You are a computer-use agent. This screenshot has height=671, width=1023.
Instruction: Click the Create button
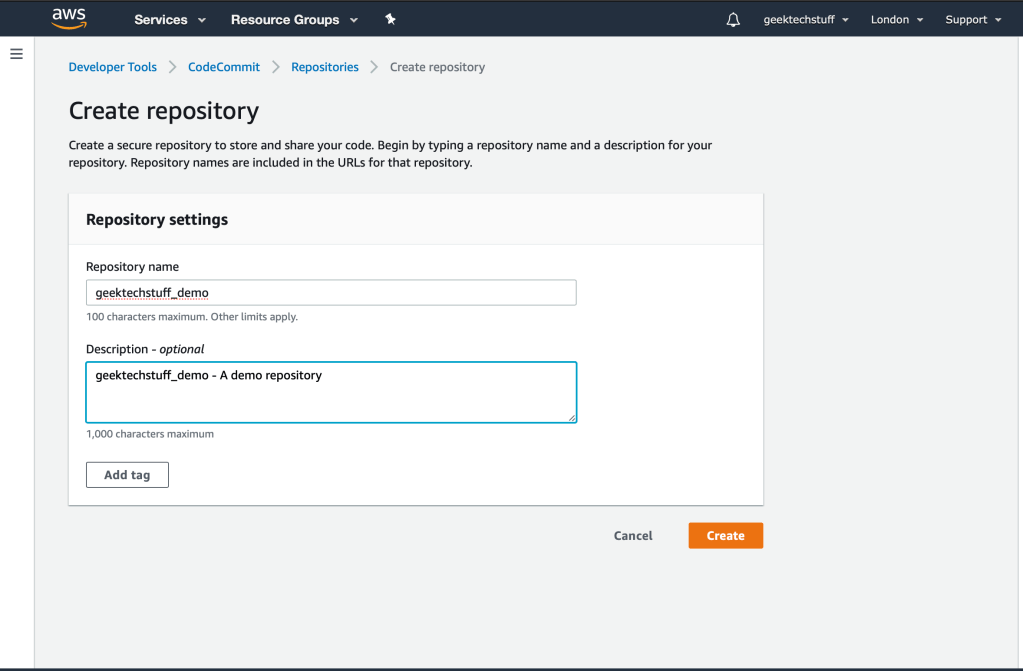[x=725, y=535]
